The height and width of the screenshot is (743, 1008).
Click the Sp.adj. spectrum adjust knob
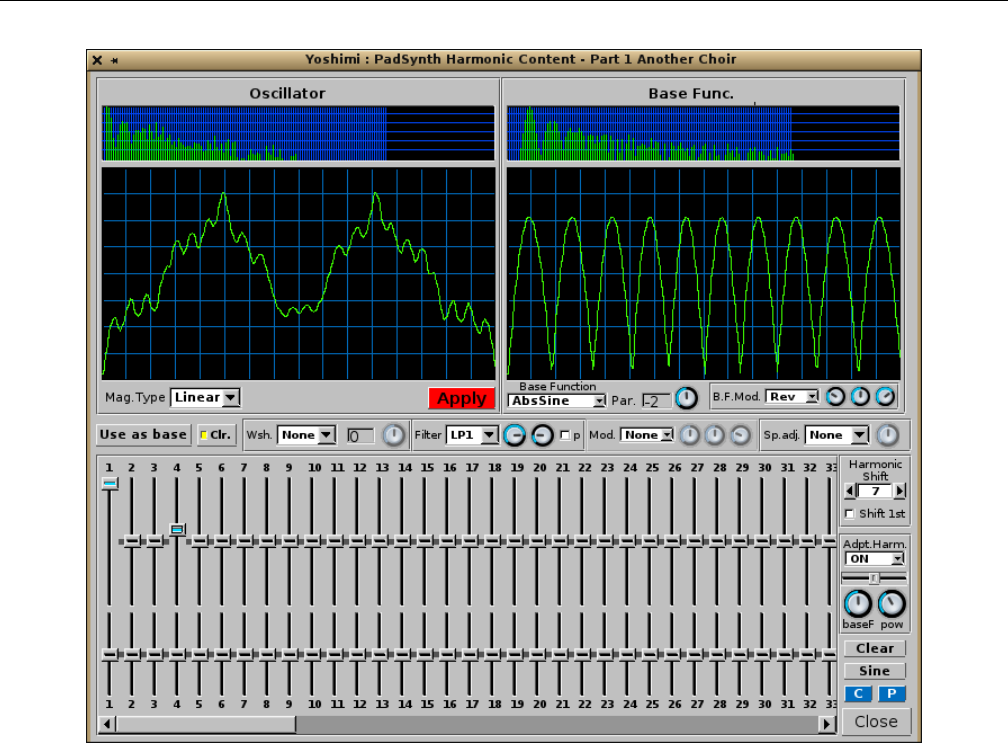888,435
